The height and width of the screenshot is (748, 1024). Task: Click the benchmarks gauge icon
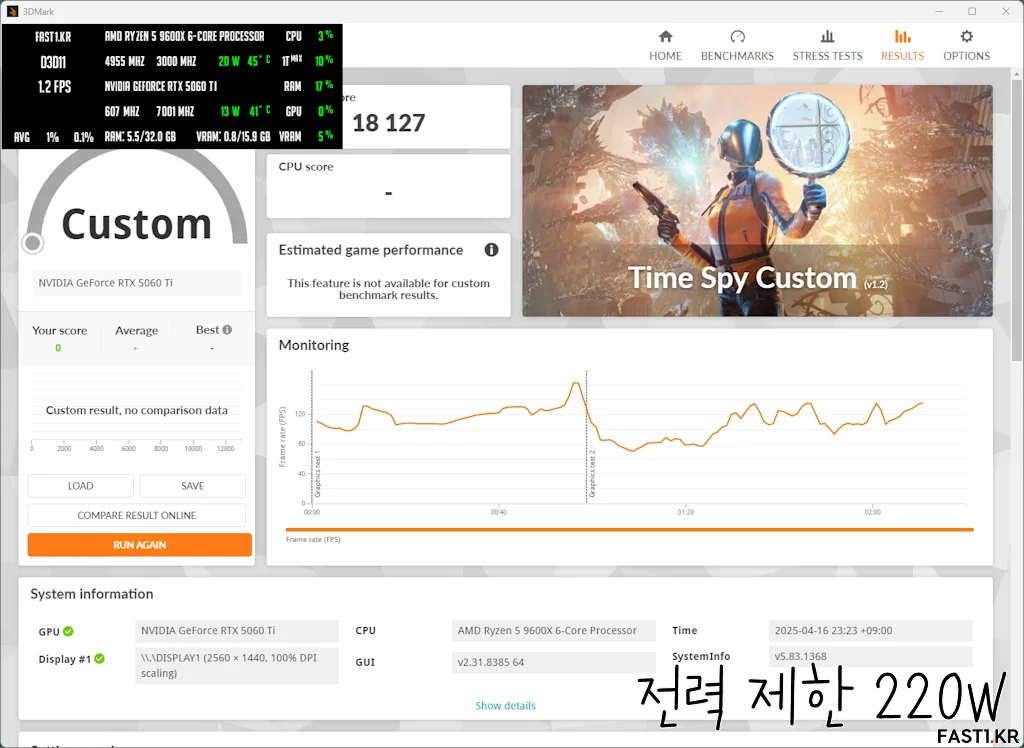[x=737, y=36]
